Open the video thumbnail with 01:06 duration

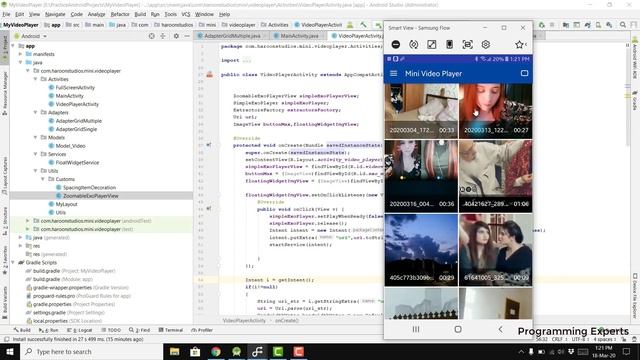click(496, 176)
